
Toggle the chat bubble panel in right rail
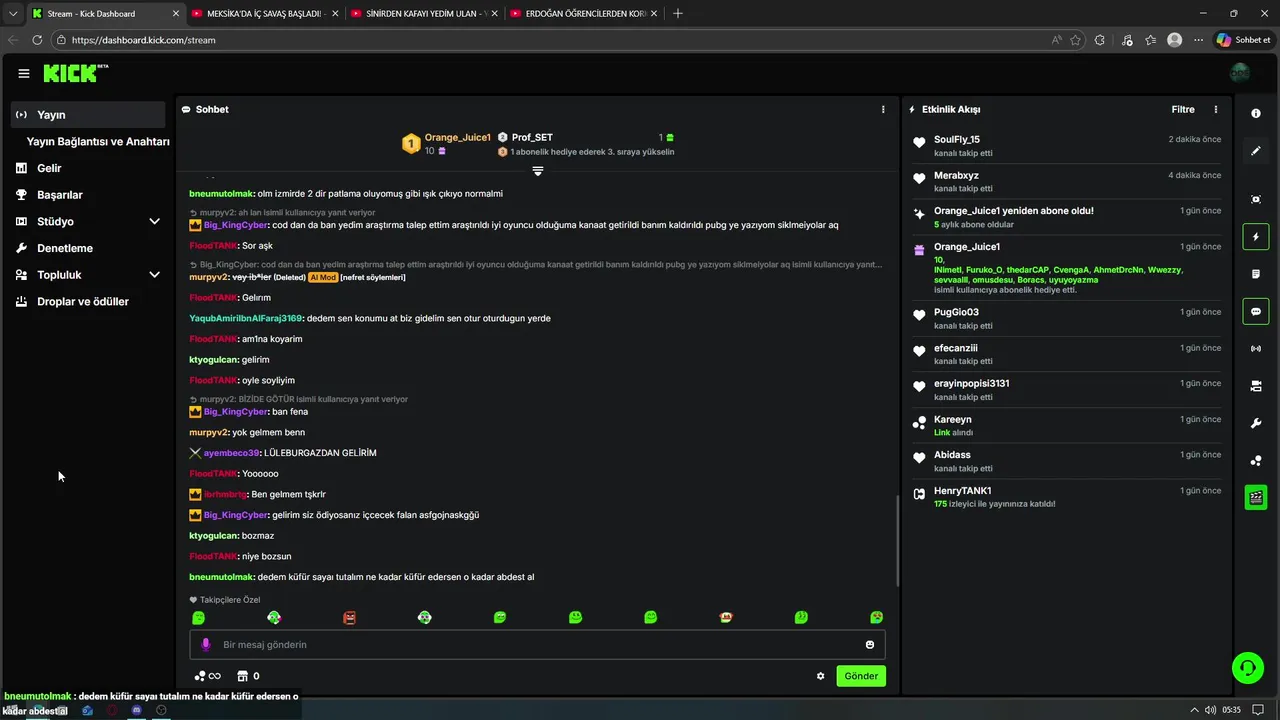(1256, 311)
